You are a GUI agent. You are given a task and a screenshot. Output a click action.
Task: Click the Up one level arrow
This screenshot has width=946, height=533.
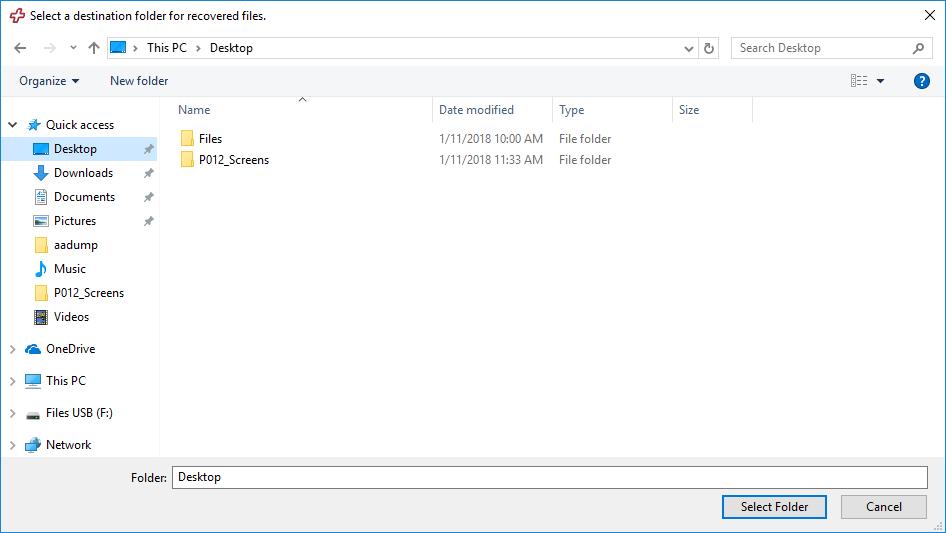click(x=94, y=48)
